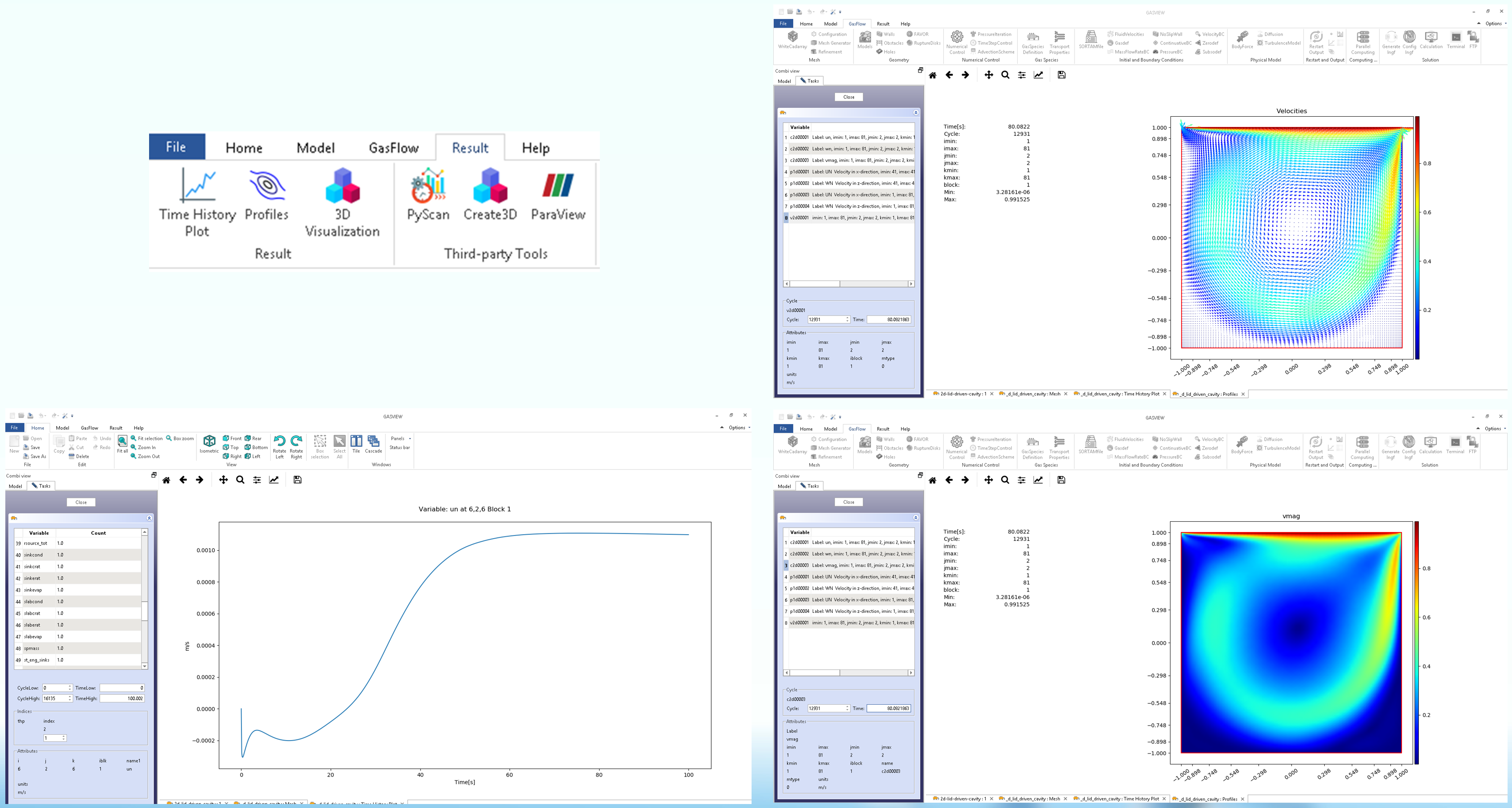
Task: Click SORTAMfile in top-right window ribbon
Action: [1091, 40]
